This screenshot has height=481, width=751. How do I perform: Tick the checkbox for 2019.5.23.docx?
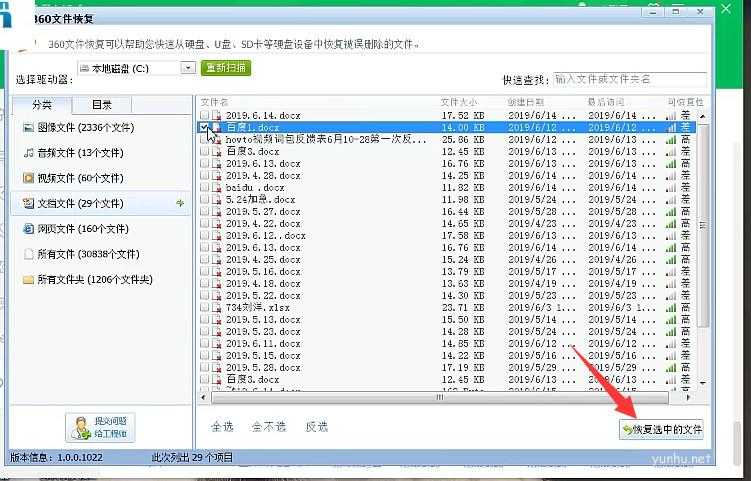tap(205, 331)
